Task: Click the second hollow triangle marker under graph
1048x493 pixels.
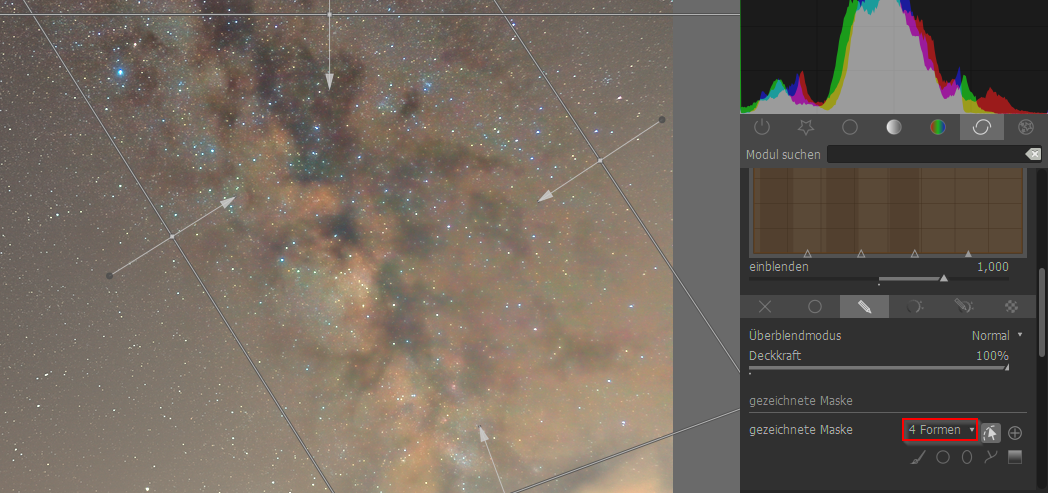Action: [861, 254]
